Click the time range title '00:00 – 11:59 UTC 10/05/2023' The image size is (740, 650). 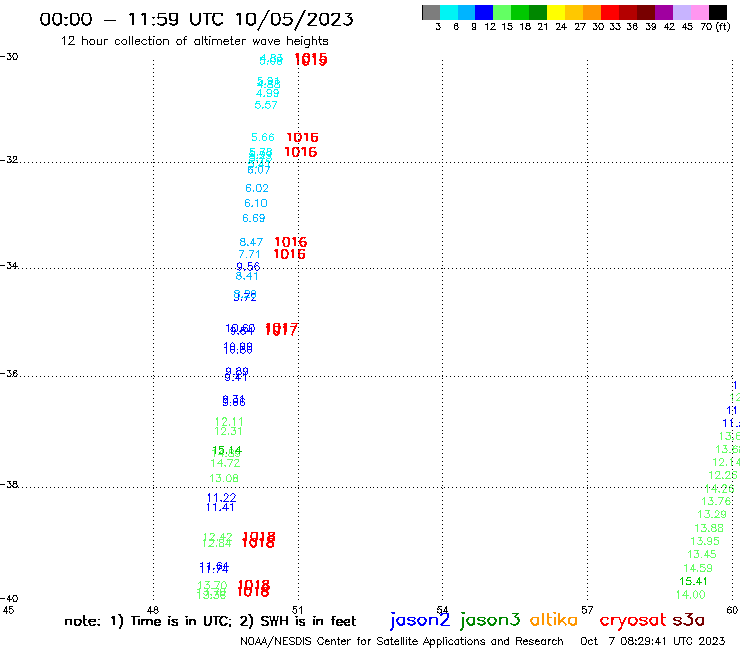click(196, 19)
